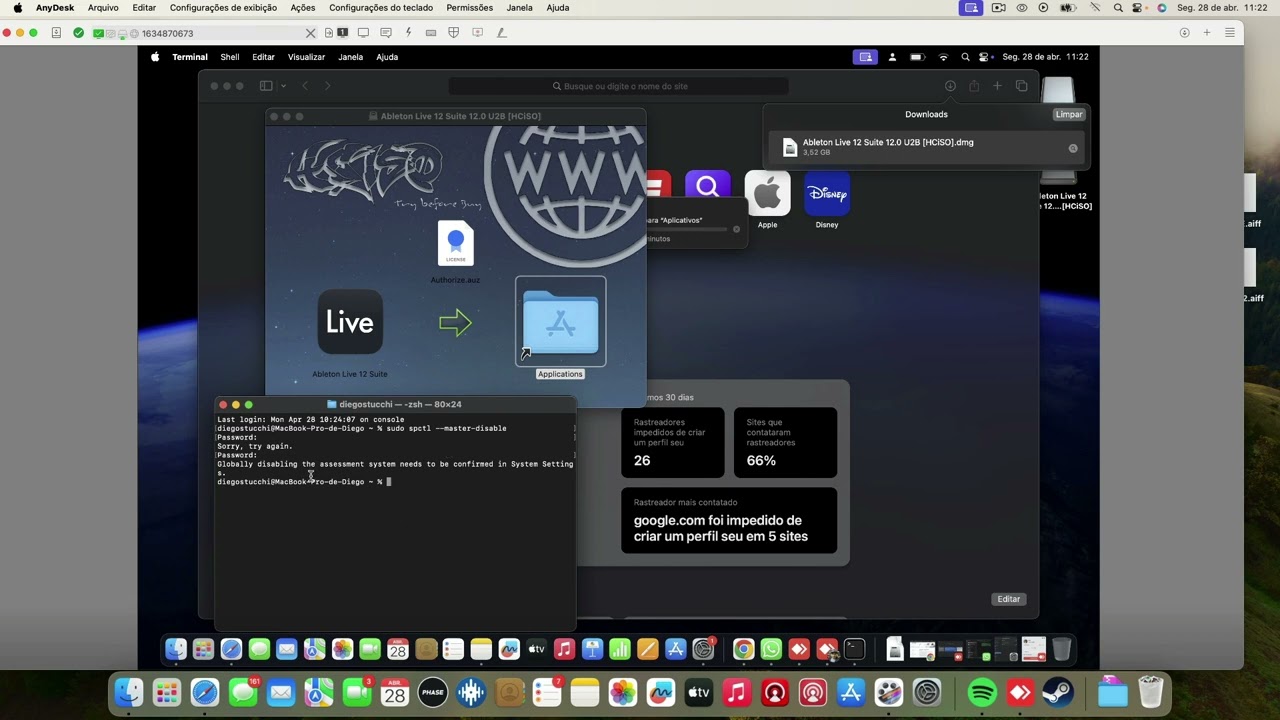Image resolution: width=1280 pixels, height=720 pixels.
Task: Open Google Chrome in the remote dock
Action: coord(743,649)
